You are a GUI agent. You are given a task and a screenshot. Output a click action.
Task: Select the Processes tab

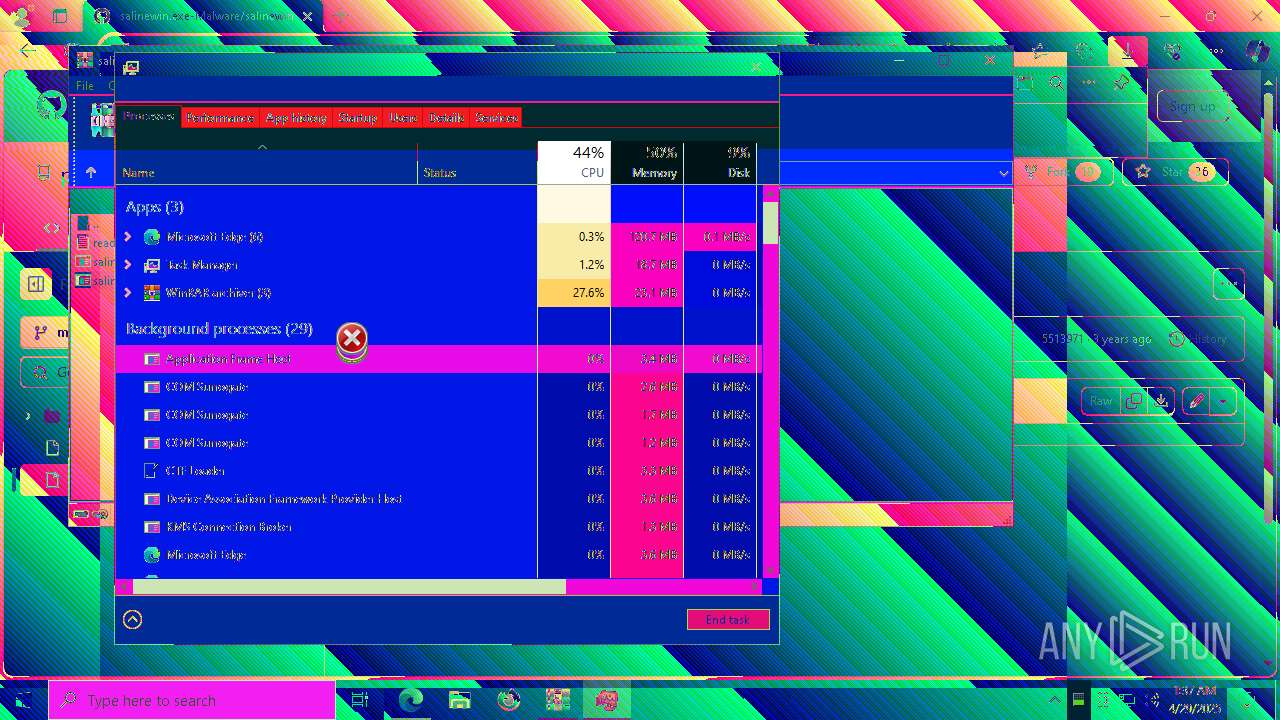149,117
